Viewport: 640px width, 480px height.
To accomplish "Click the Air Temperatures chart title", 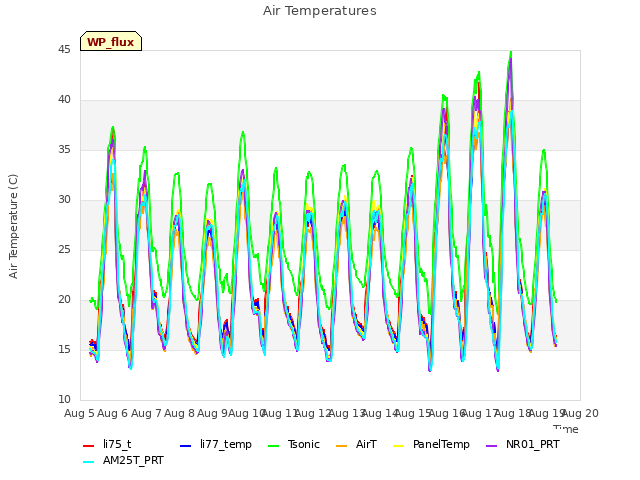I will 320,11.
